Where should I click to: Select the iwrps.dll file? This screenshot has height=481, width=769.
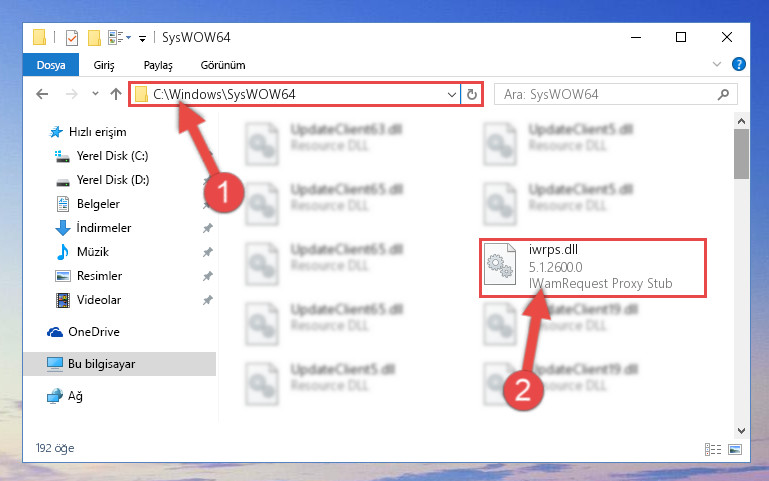[592, 267]
